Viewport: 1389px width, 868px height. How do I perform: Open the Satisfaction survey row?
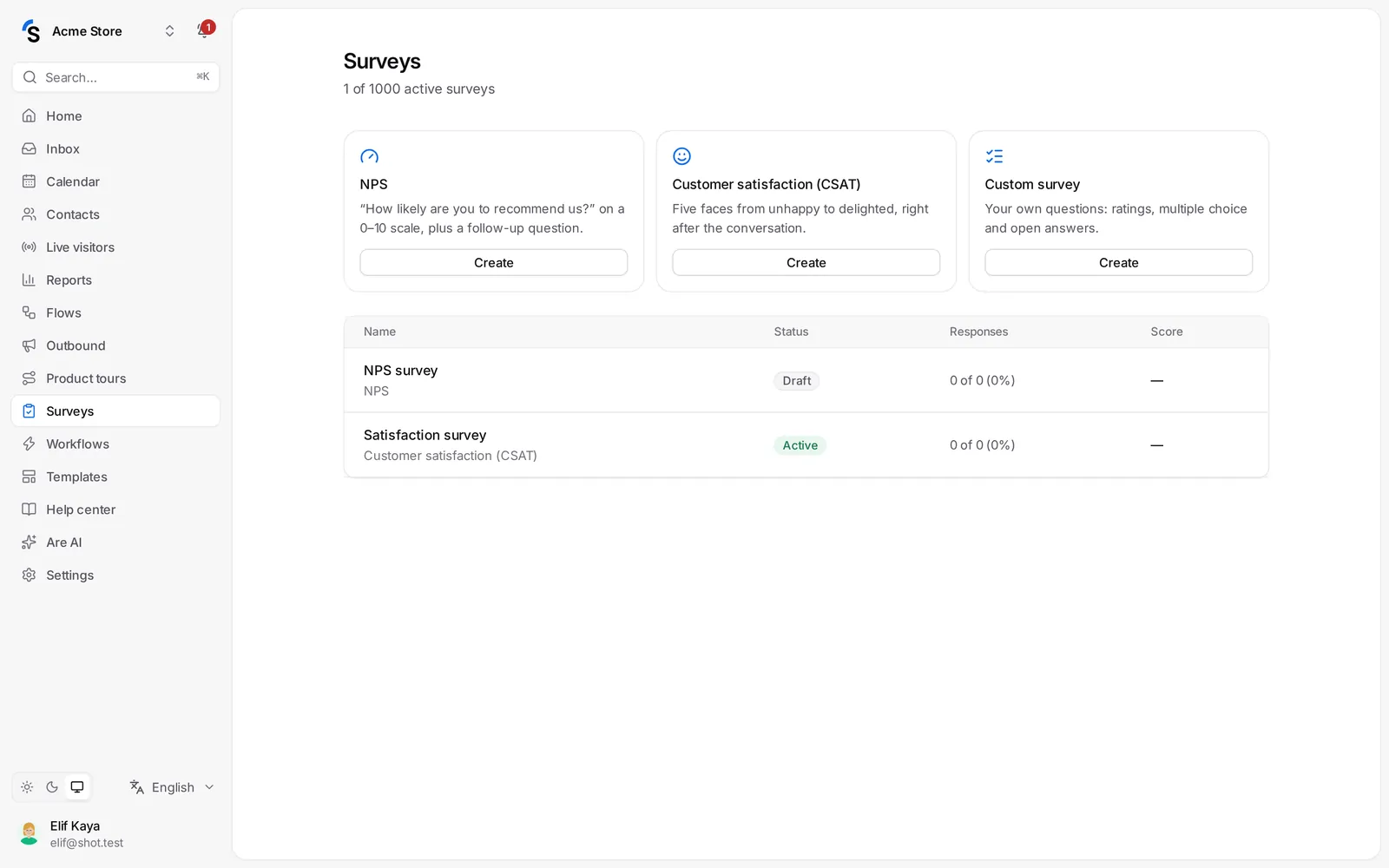(806, 444)
